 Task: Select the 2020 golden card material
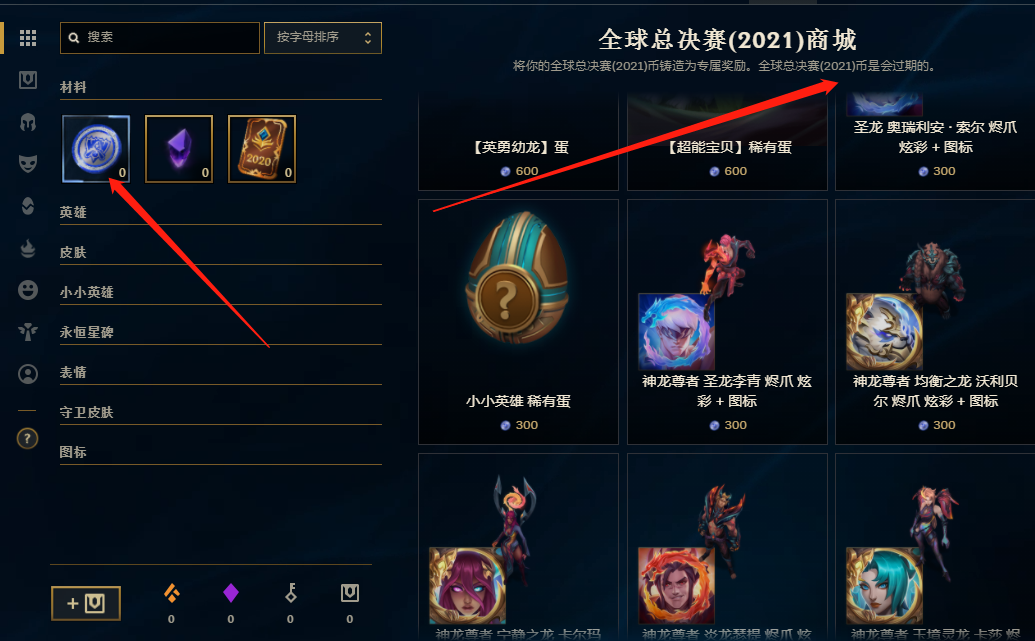pyautogui.click(x=262, y=149)
